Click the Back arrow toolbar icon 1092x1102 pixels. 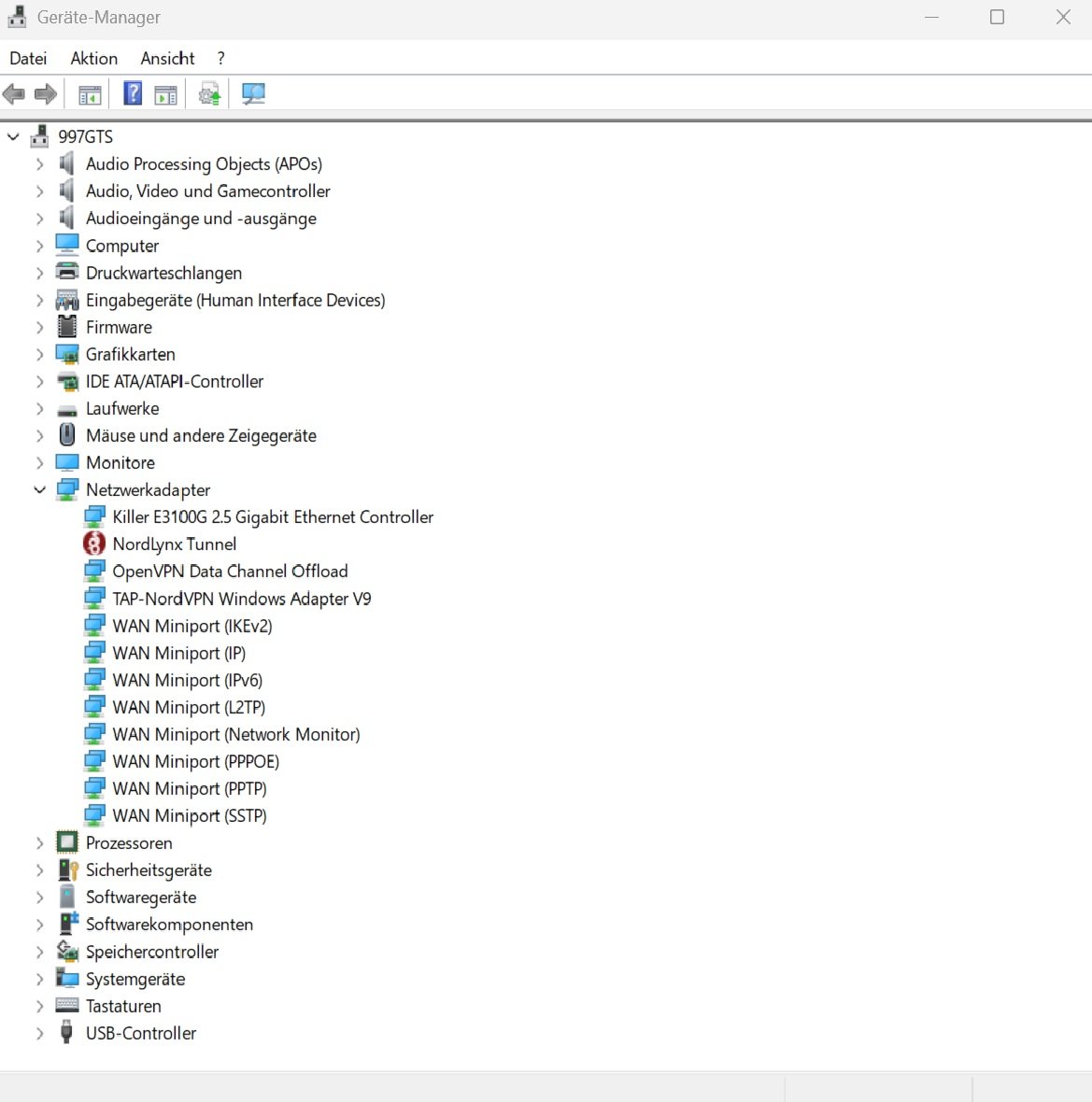pos(14,93)
